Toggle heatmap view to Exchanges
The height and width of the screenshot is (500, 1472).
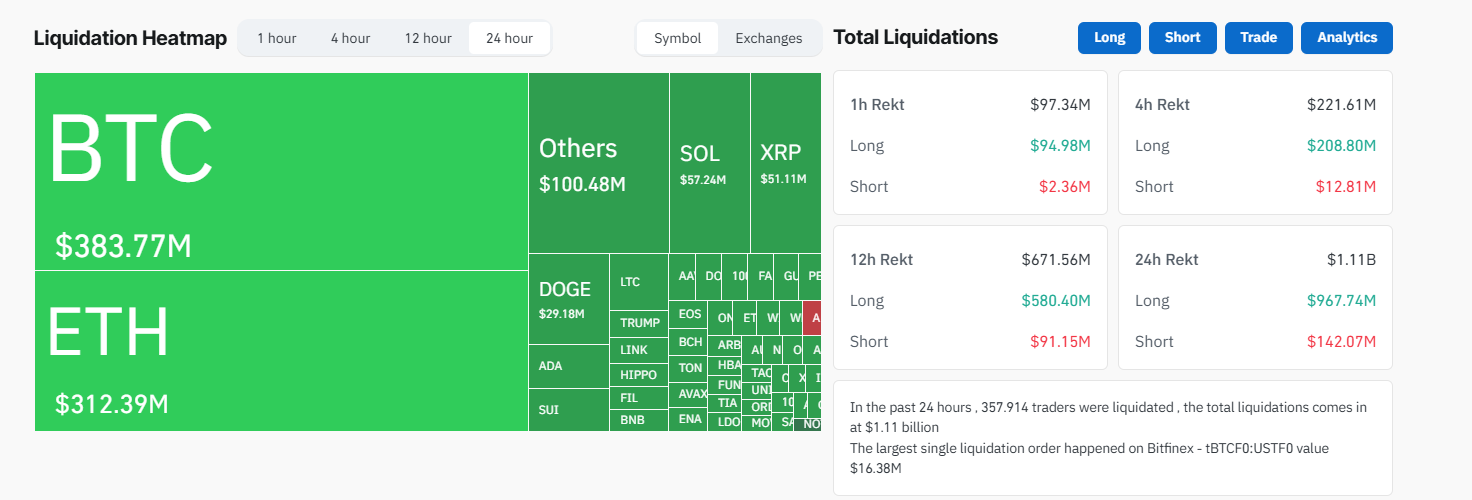point(768,38)
